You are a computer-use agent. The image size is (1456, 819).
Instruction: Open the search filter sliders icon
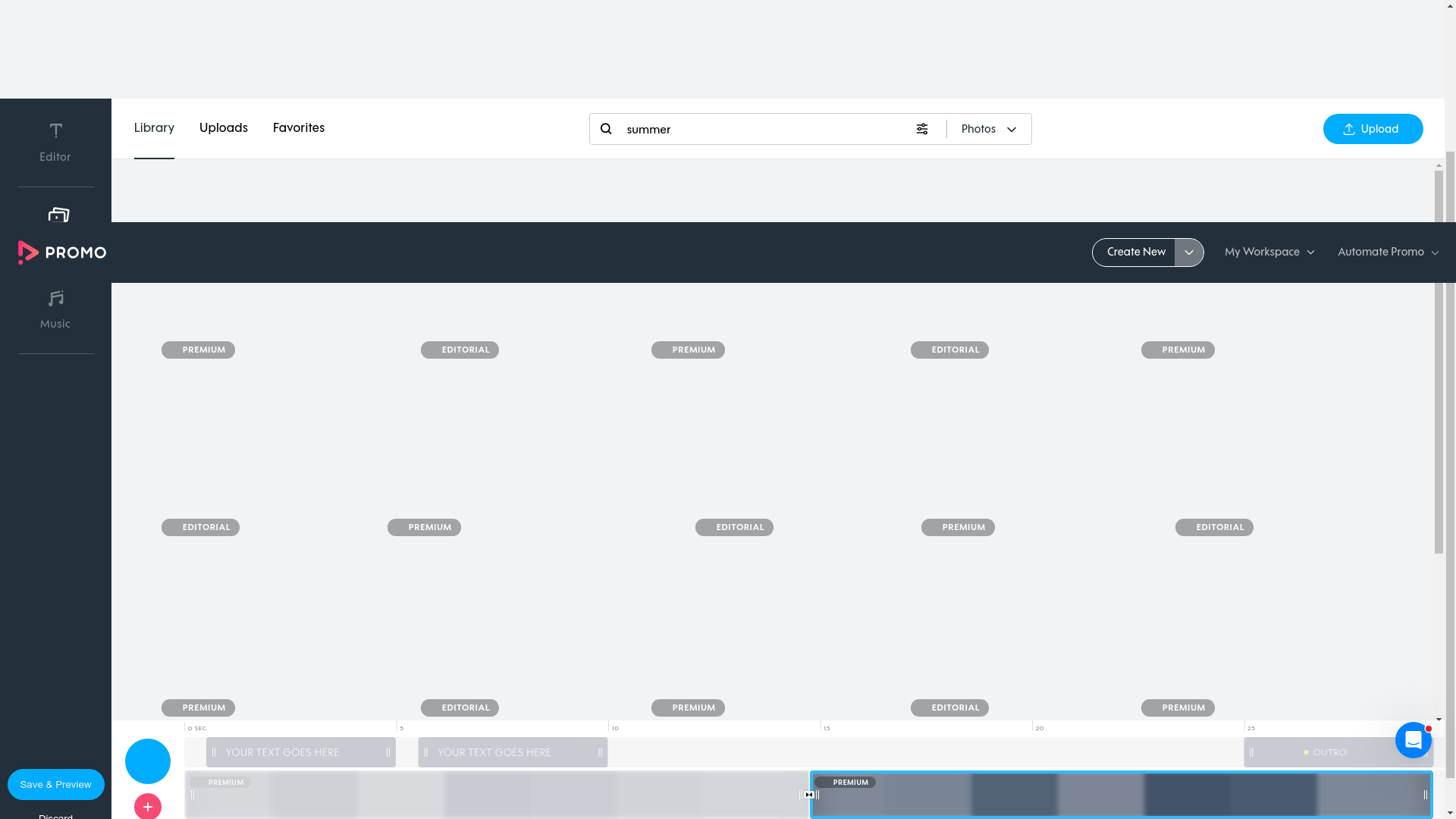[922, 129]
